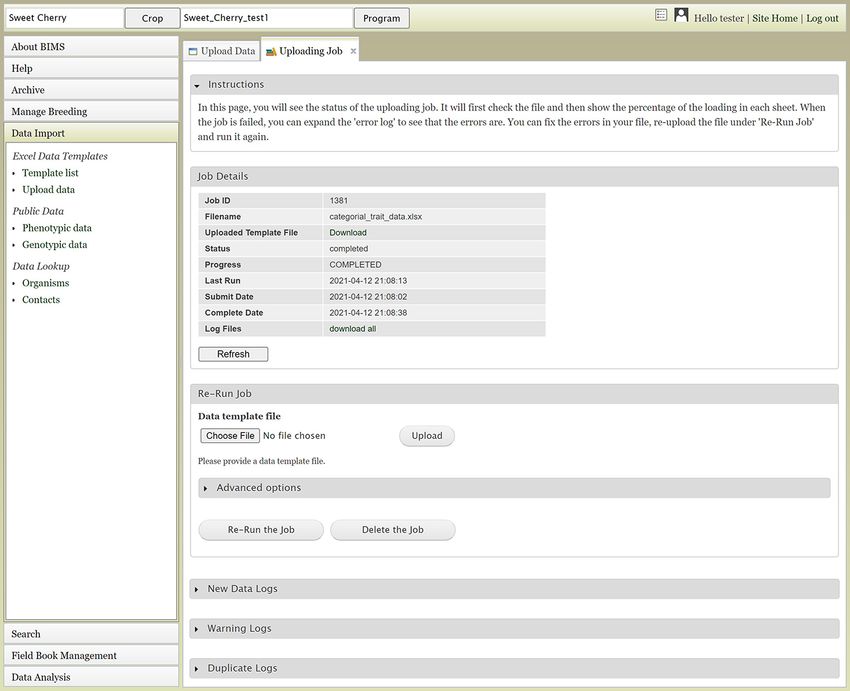Expand Warning Logs section
The width and height of the screenshot is (850, 691).
click(514, 629)
